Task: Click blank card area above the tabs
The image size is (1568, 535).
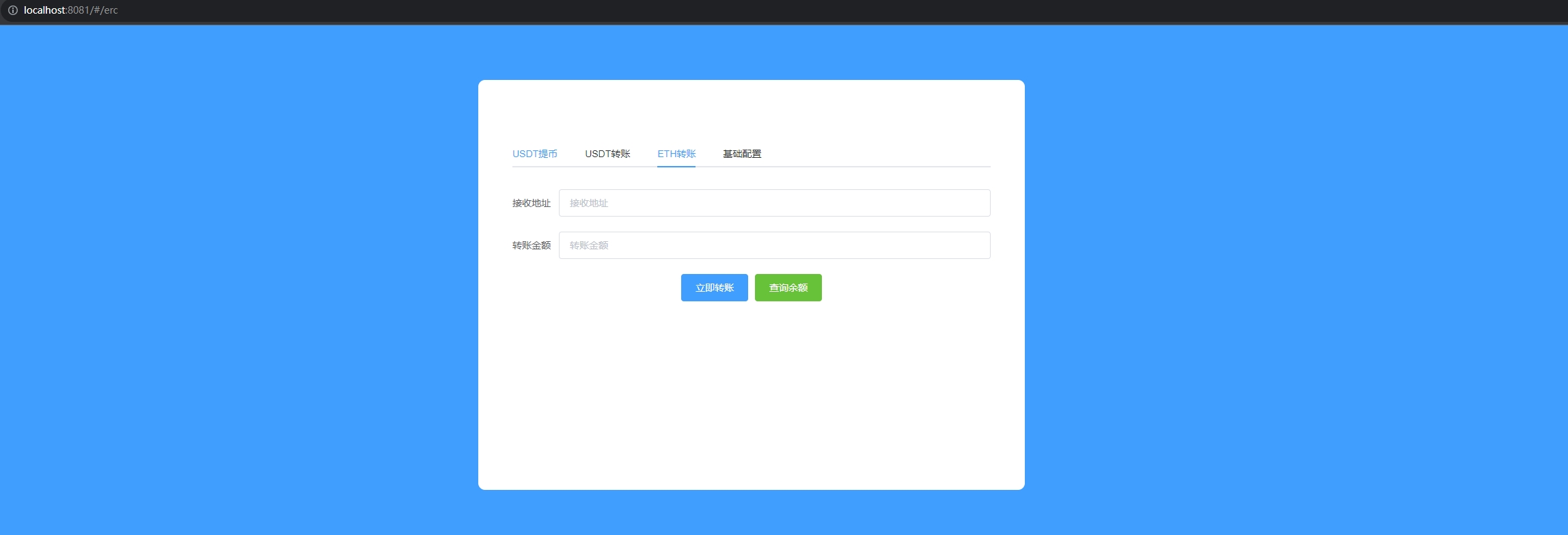Action: coord(752,109)
